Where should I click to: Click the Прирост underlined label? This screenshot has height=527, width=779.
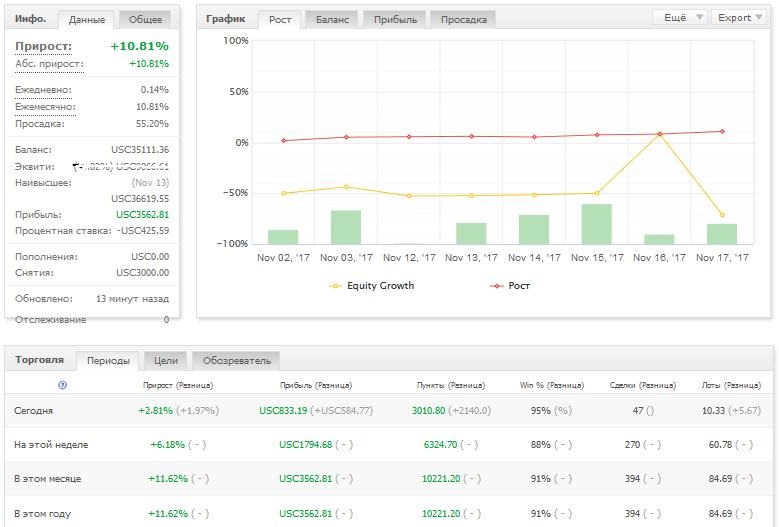pyautogui.click(x=43, y=47)
